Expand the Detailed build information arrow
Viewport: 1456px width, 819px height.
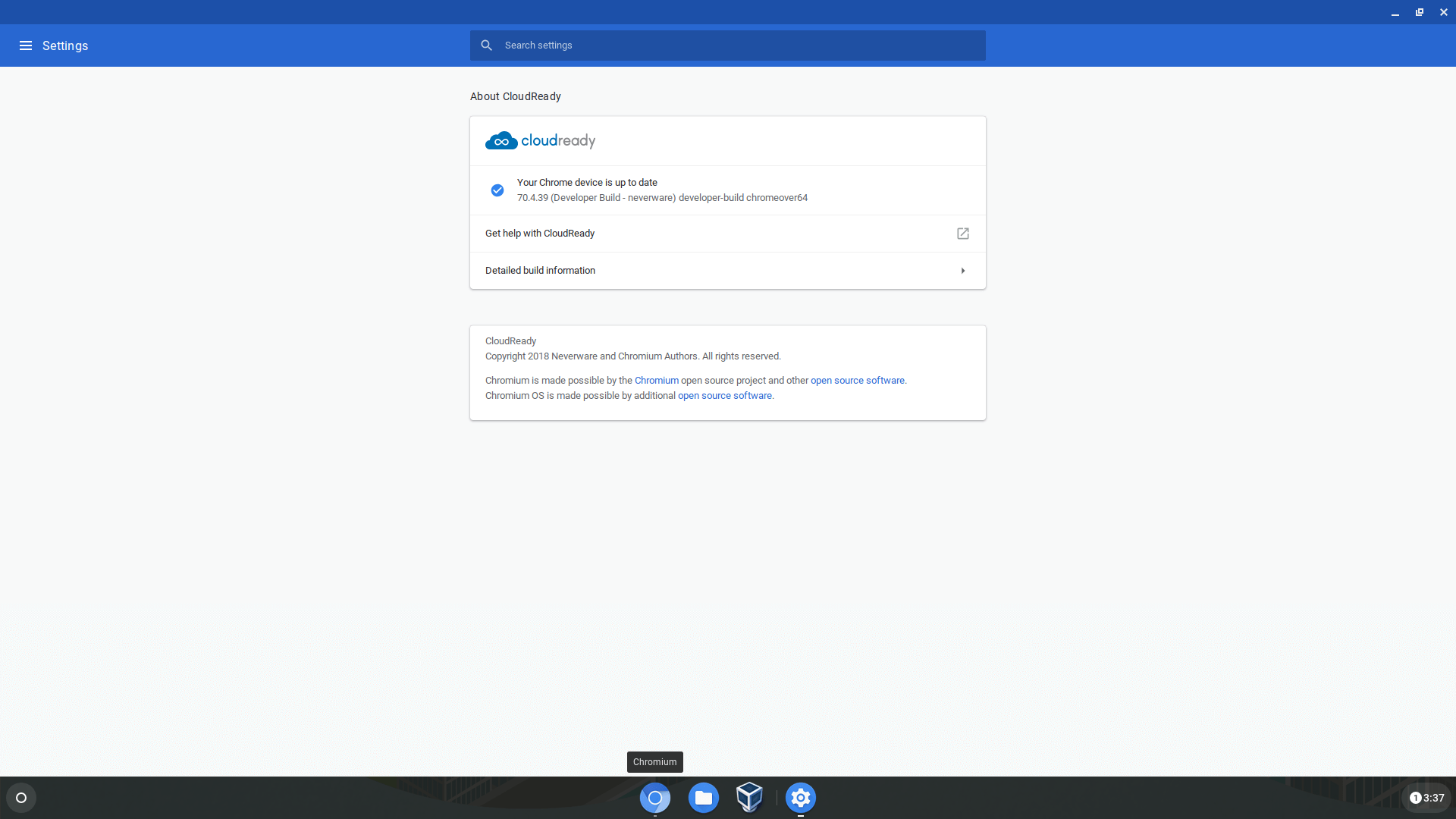coord(962,271)
